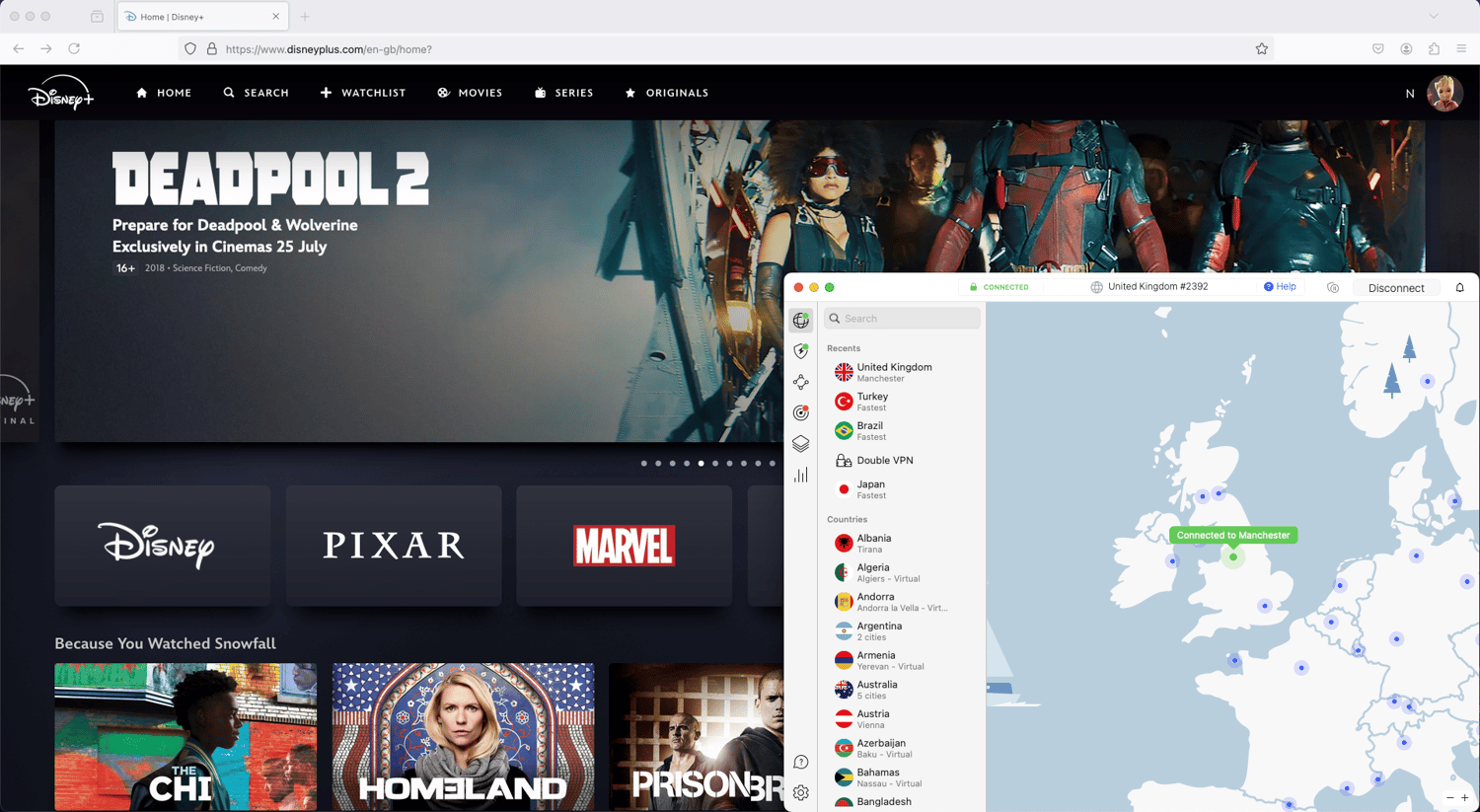This screenshot has width=1480, height=812.
Task: Select Armenia in Countries list
Action: pos(902,660)
